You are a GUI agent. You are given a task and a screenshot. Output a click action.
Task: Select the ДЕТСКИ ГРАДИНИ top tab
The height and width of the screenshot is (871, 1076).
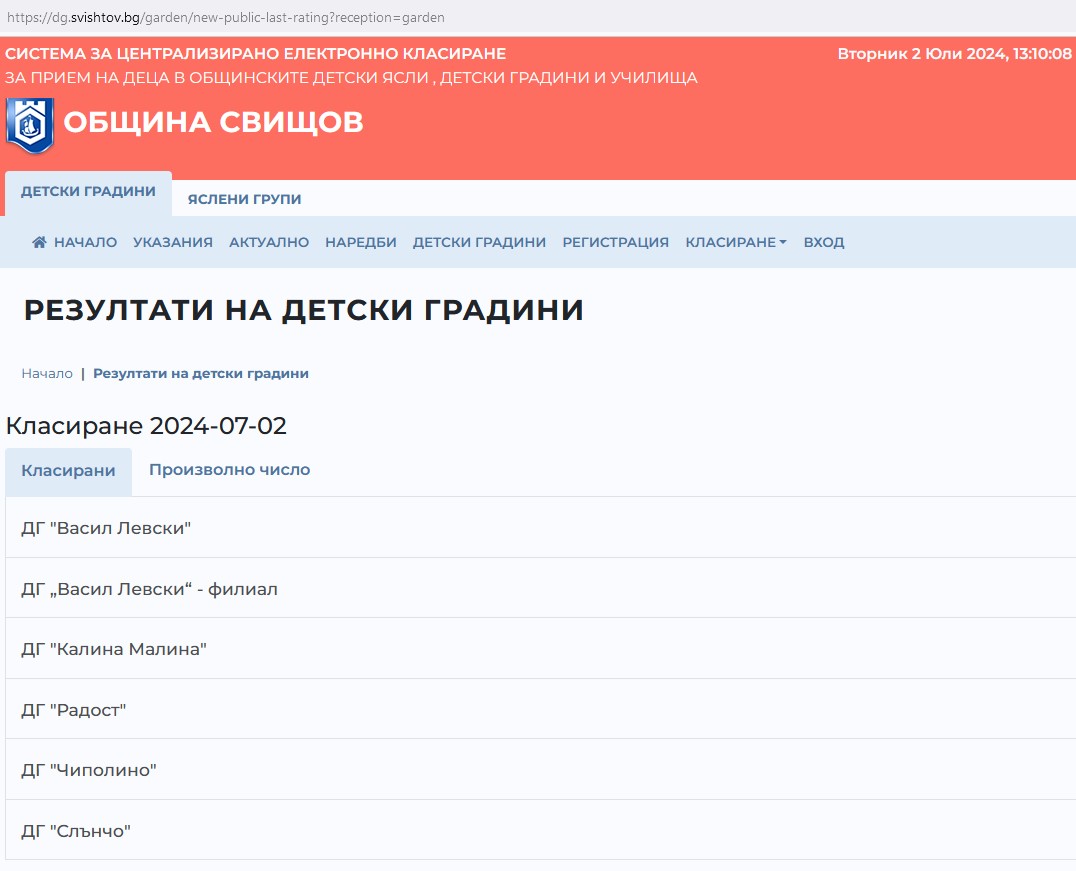88,192
